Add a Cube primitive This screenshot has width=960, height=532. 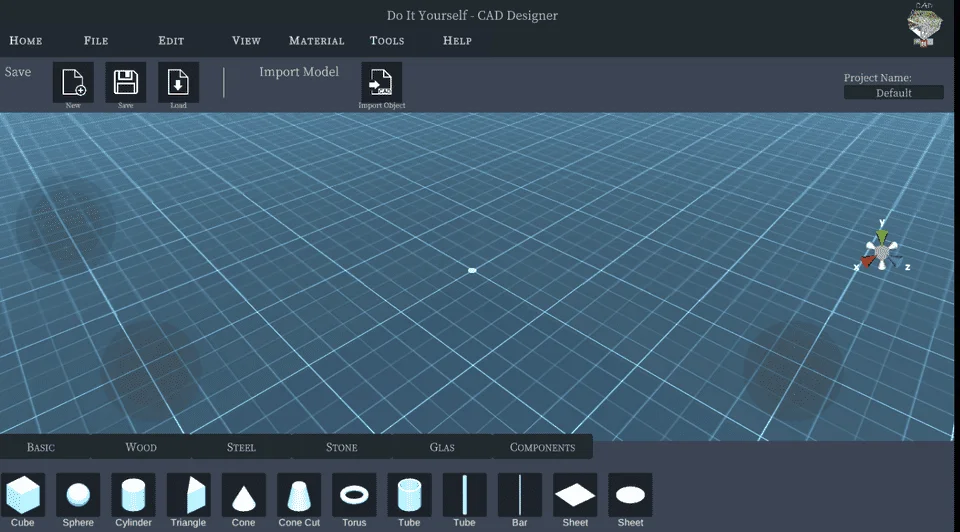(23, 495)
